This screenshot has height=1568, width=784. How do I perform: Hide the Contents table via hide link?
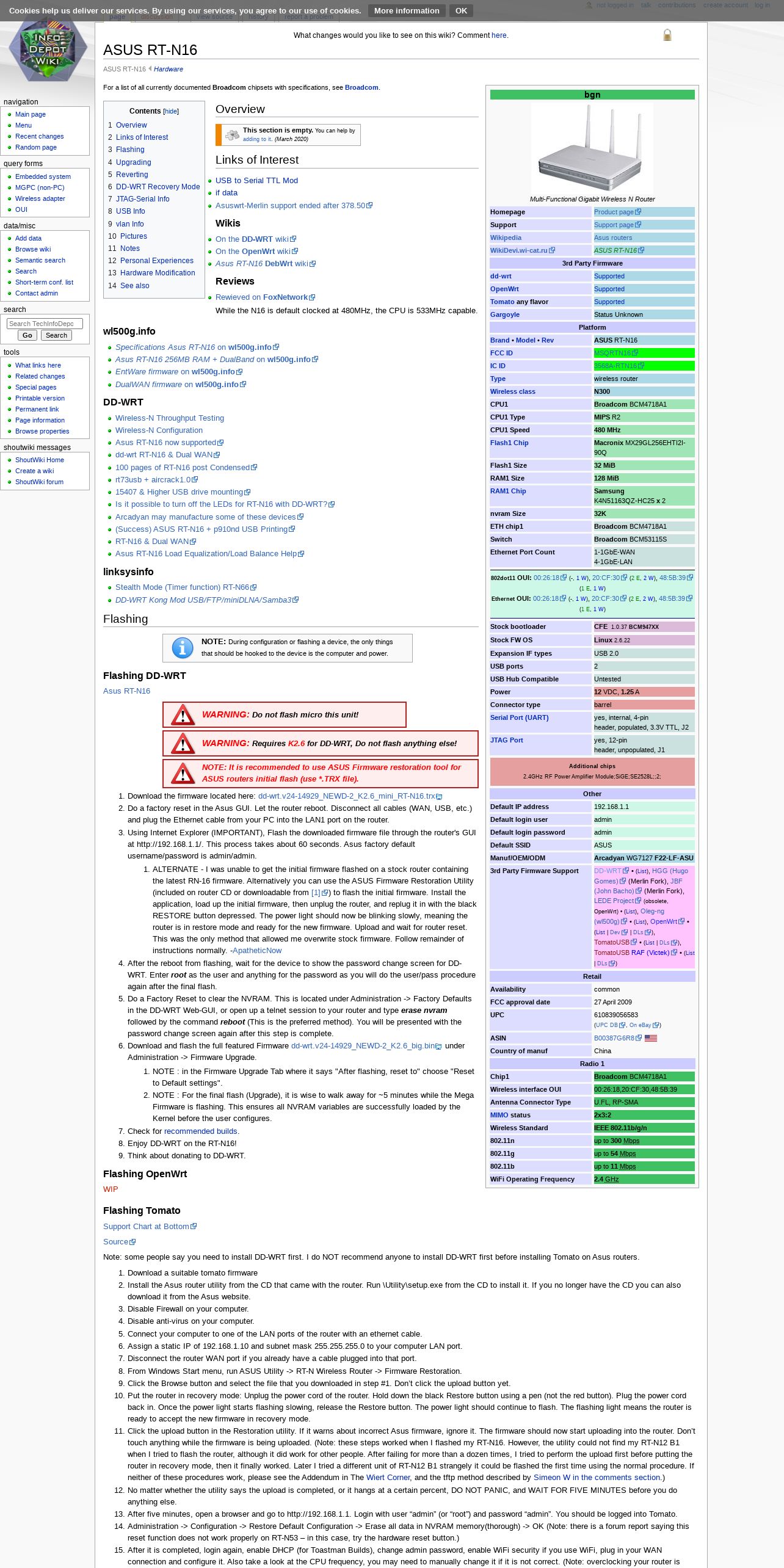[171, 111]
